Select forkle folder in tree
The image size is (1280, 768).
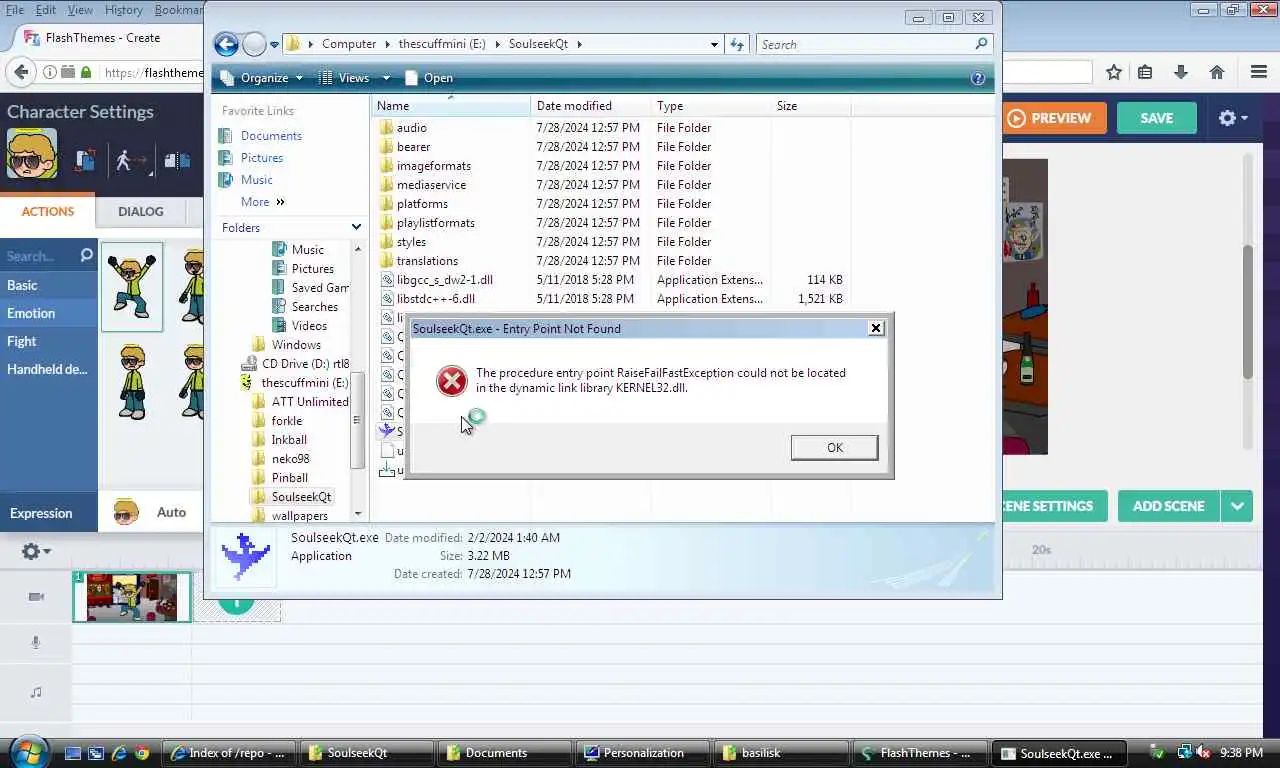[x=286, y=421]
